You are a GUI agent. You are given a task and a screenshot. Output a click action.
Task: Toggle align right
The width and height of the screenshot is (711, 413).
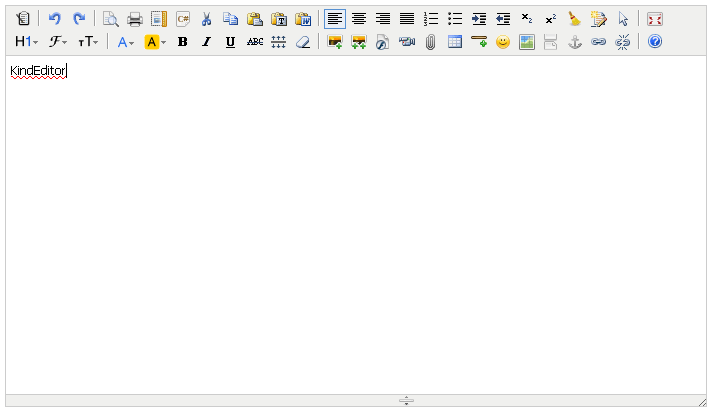[x=383, y=19]
